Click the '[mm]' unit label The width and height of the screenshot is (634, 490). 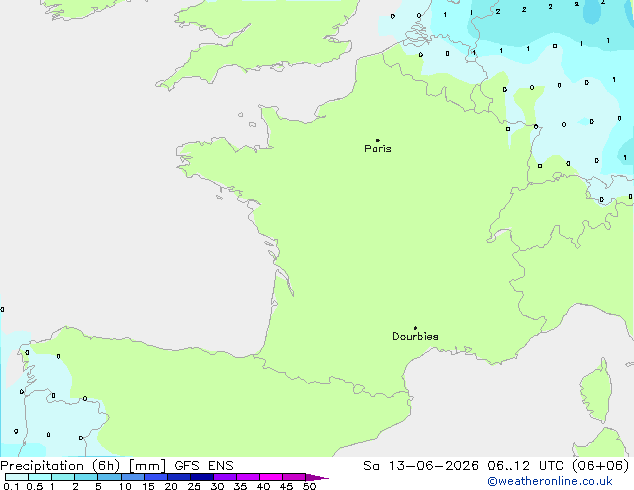(x=147, y=466)
